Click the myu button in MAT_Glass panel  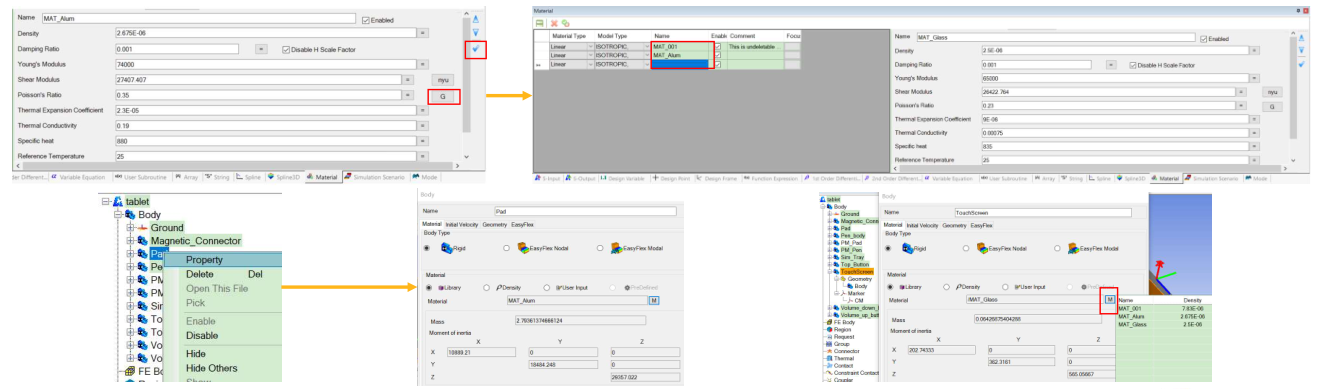[1272, 92]
